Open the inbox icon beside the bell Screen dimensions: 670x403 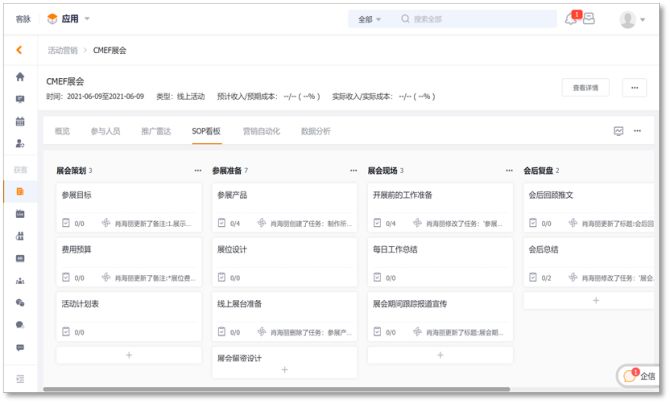tap(589, 19)
